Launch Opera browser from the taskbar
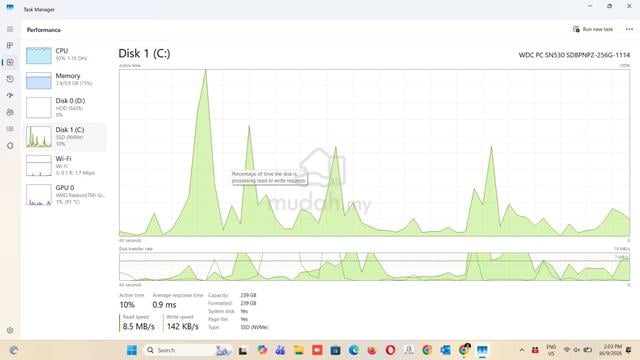 [390, 350]
